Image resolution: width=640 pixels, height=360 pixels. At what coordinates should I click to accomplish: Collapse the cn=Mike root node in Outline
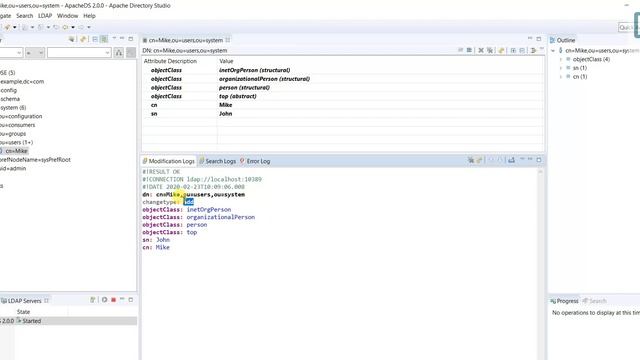tap(553, 51)
